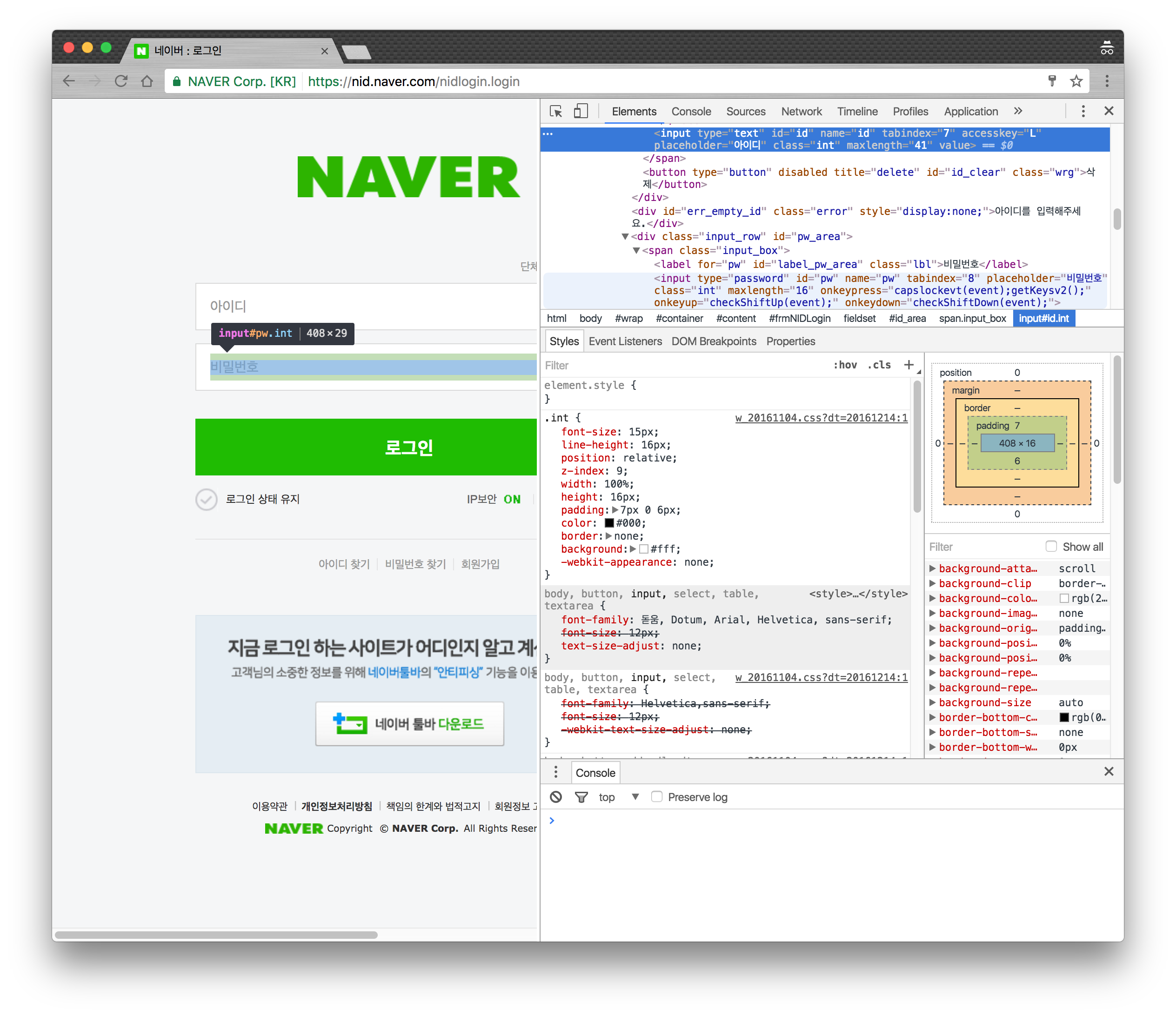This screenshot has width=1176, height=1016.
Task: Open the Event Listeners tab
Action: (x=625, y=341)
